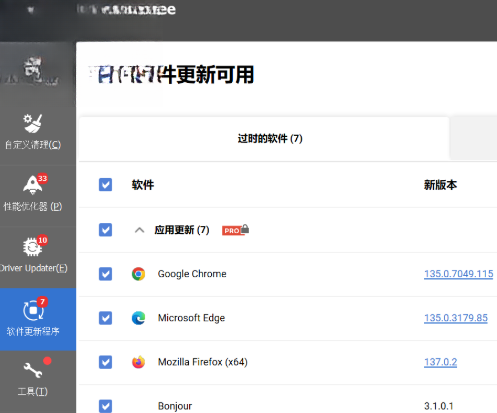Open Chrome version link 135.0.7049.115
497x413 pixels.
(458, 274)
